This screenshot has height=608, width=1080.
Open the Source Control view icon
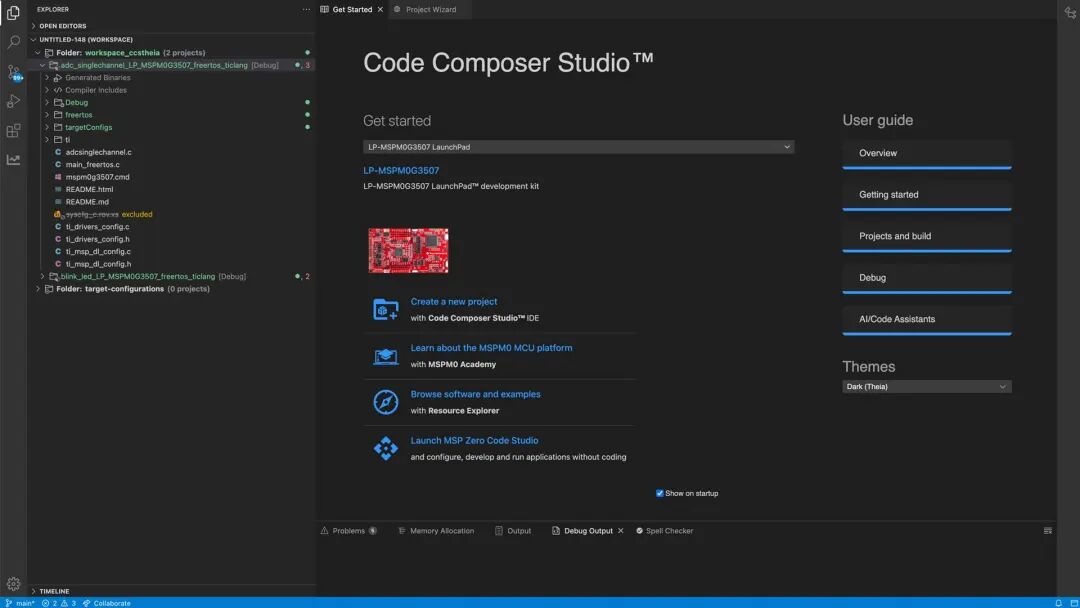pyautogui.click(x=13, y=72)
